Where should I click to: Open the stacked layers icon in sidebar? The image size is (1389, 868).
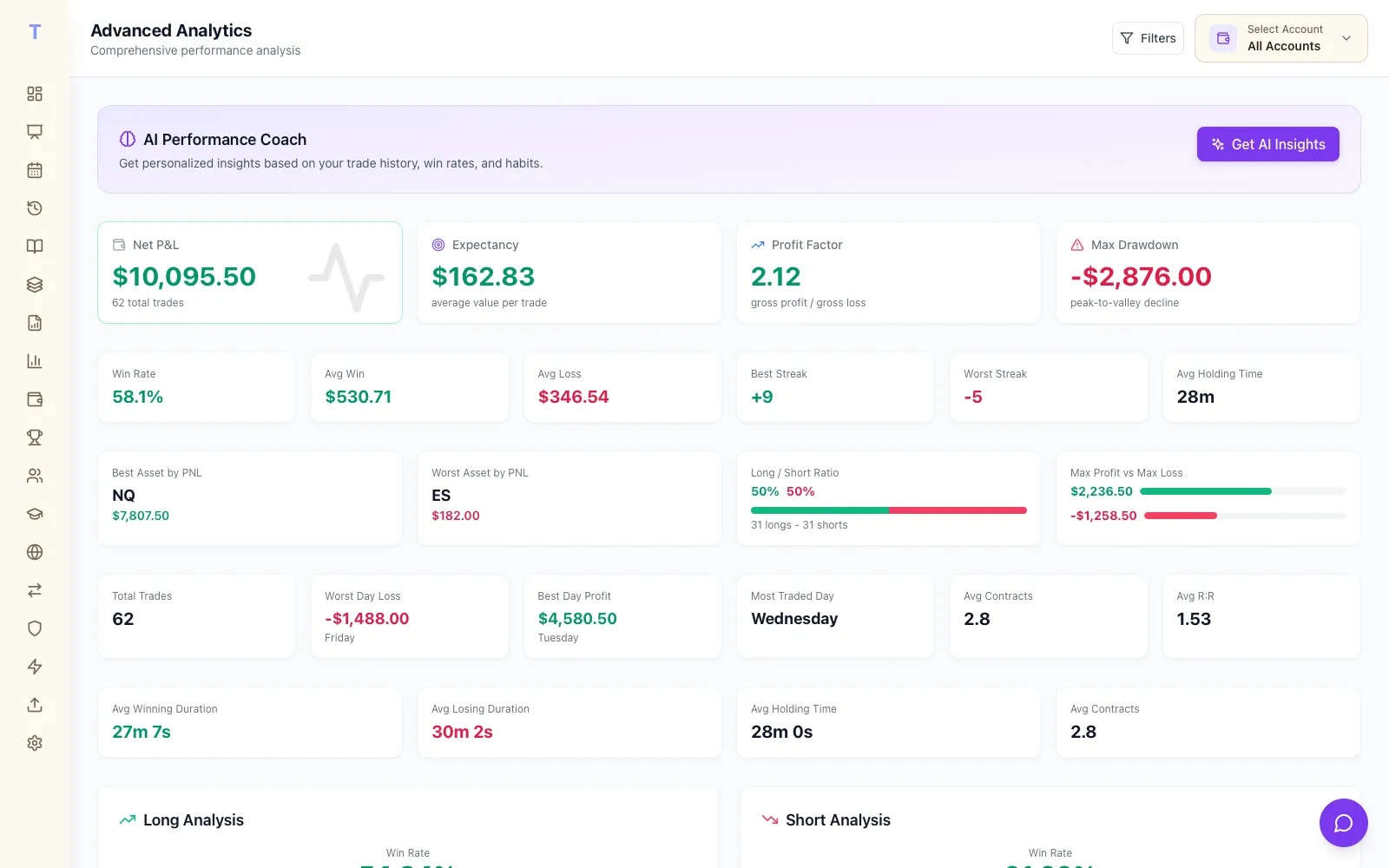[x=35, y=285]
